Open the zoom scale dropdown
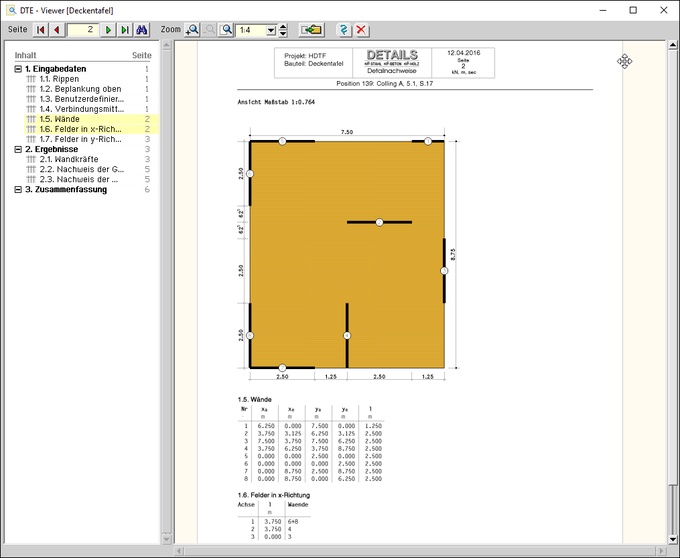680x558 pixels. tap(271, 30)
